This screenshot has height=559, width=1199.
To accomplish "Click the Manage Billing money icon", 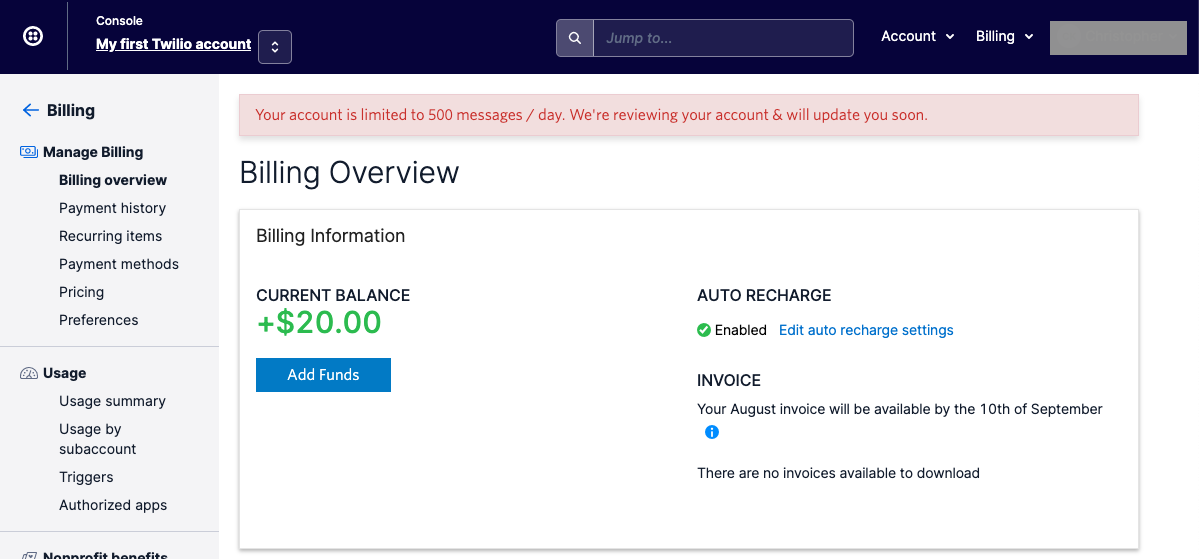I will coord(29,152).
